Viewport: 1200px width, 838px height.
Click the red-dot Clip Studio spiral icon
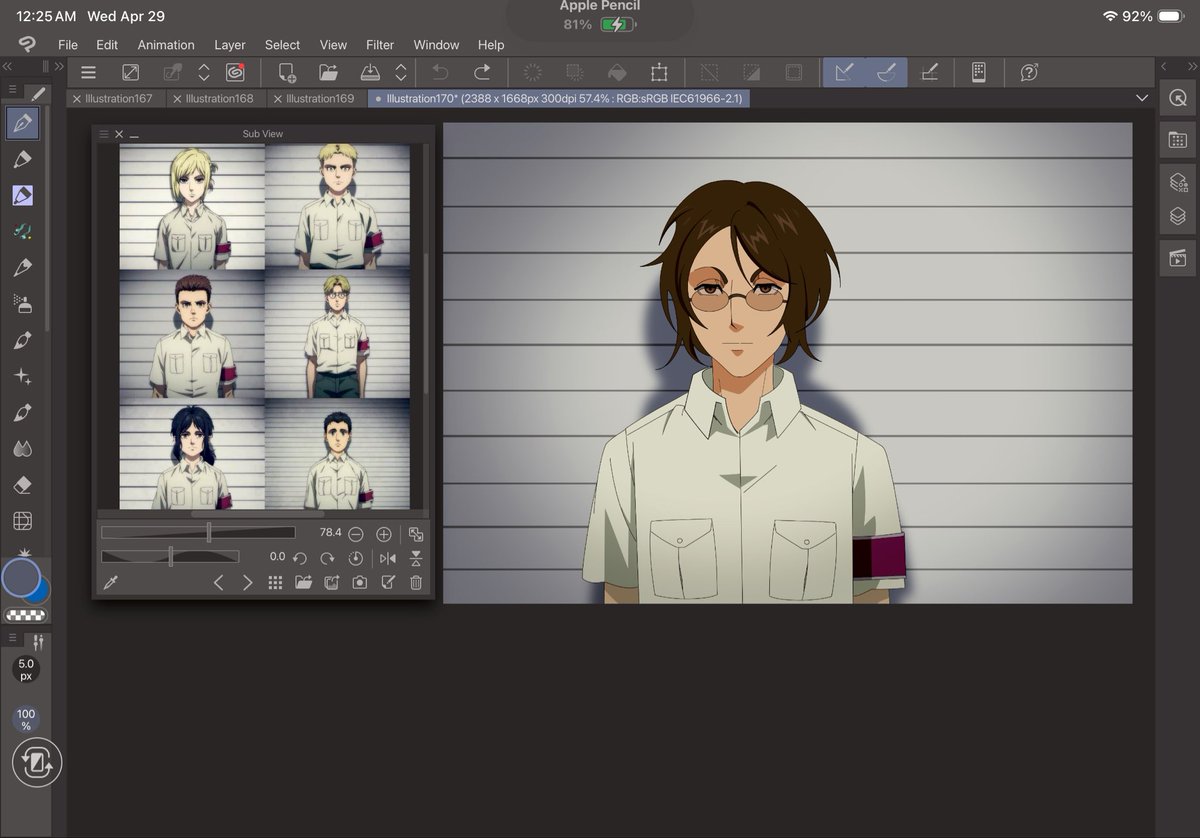pyautogui.click(x=235, y=72)
